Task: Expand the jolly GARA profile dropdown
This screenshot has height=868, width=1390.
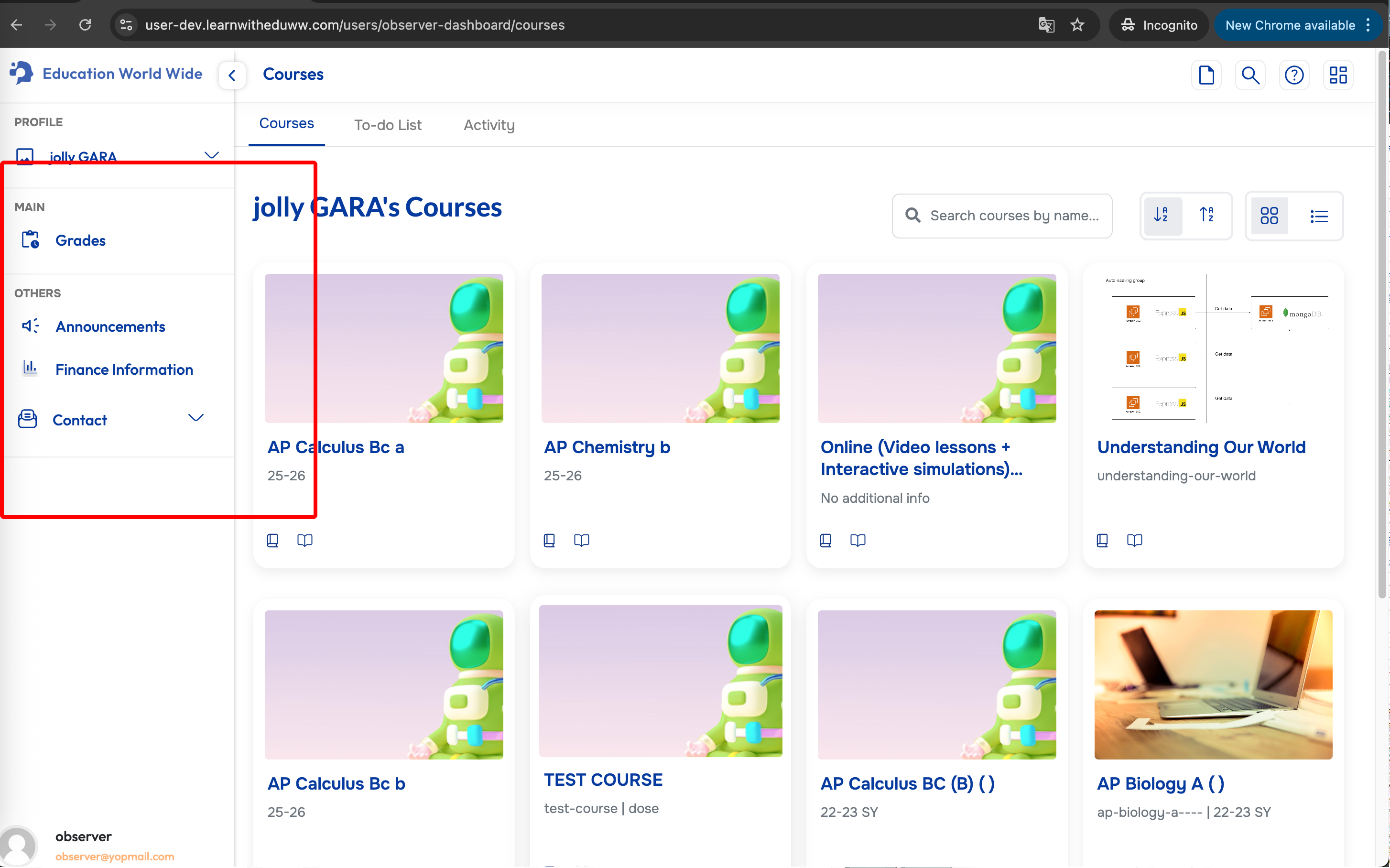Action: [x=211, y=155]
